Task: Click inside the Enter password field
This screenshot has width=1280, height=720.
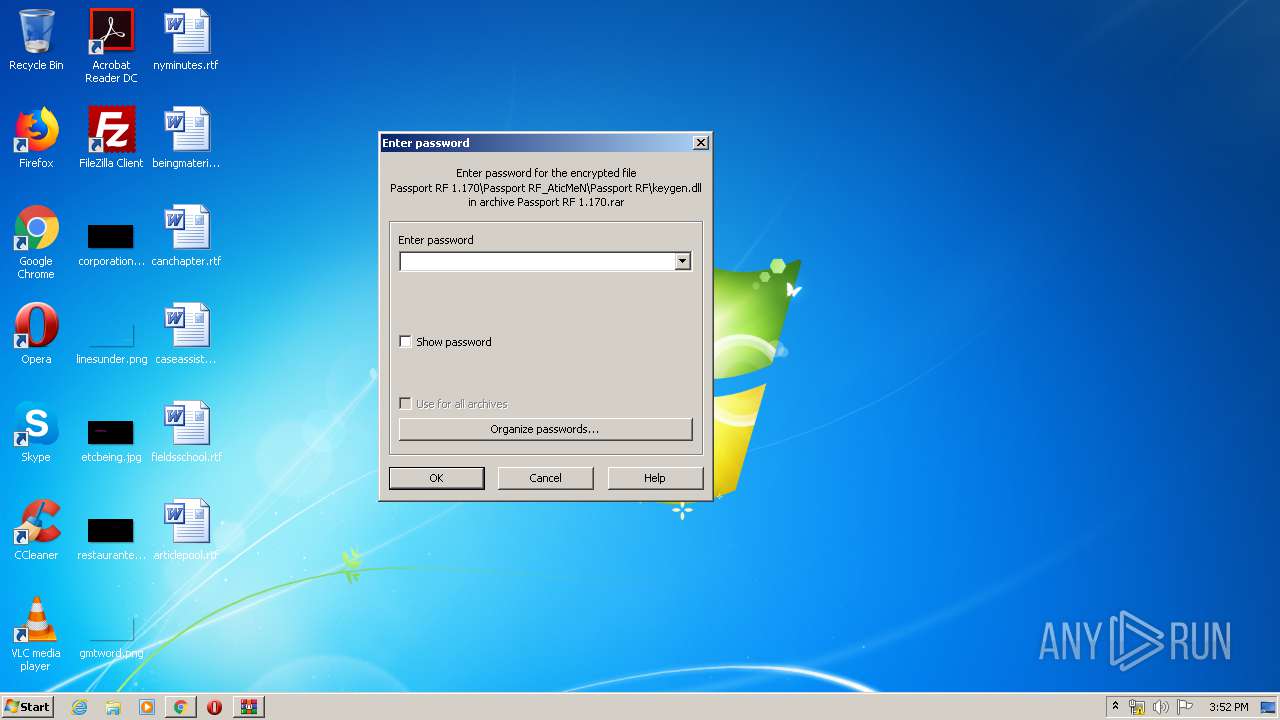Action: point(537,261)
